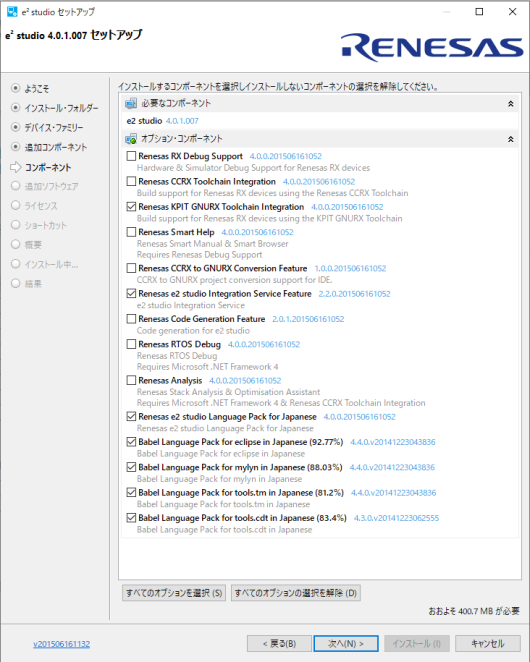Click the 次へ(N) > button
This screenshot has height=662, width=530.
click(346, 643)
